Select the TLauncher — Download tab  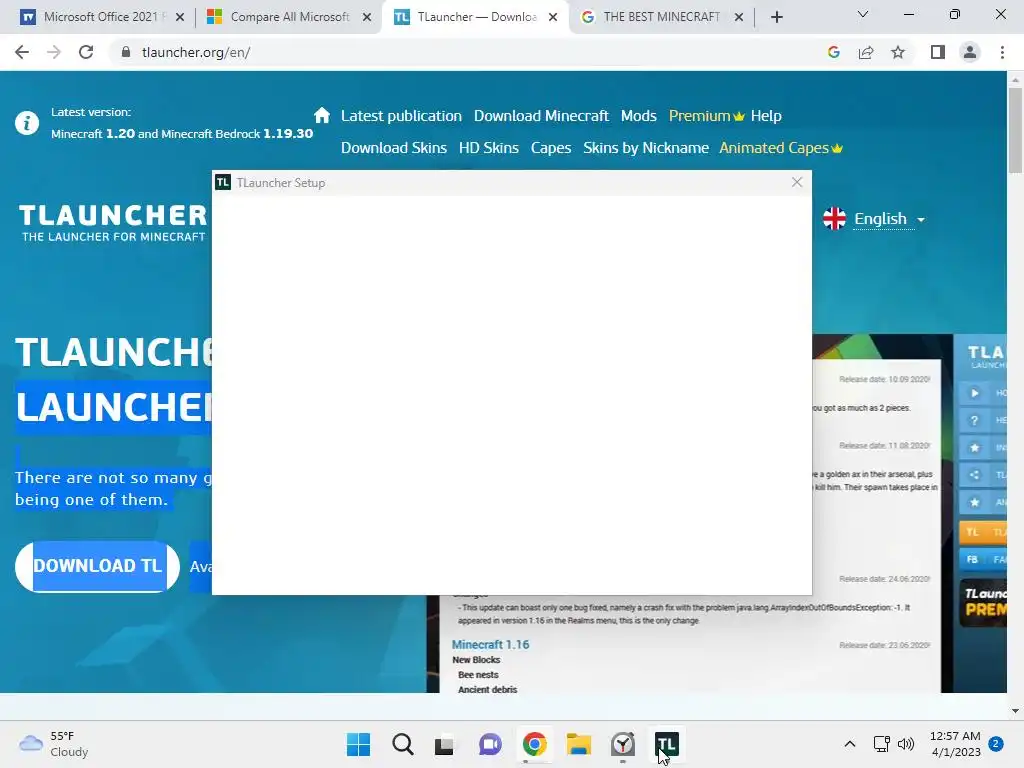coord(475,17)
